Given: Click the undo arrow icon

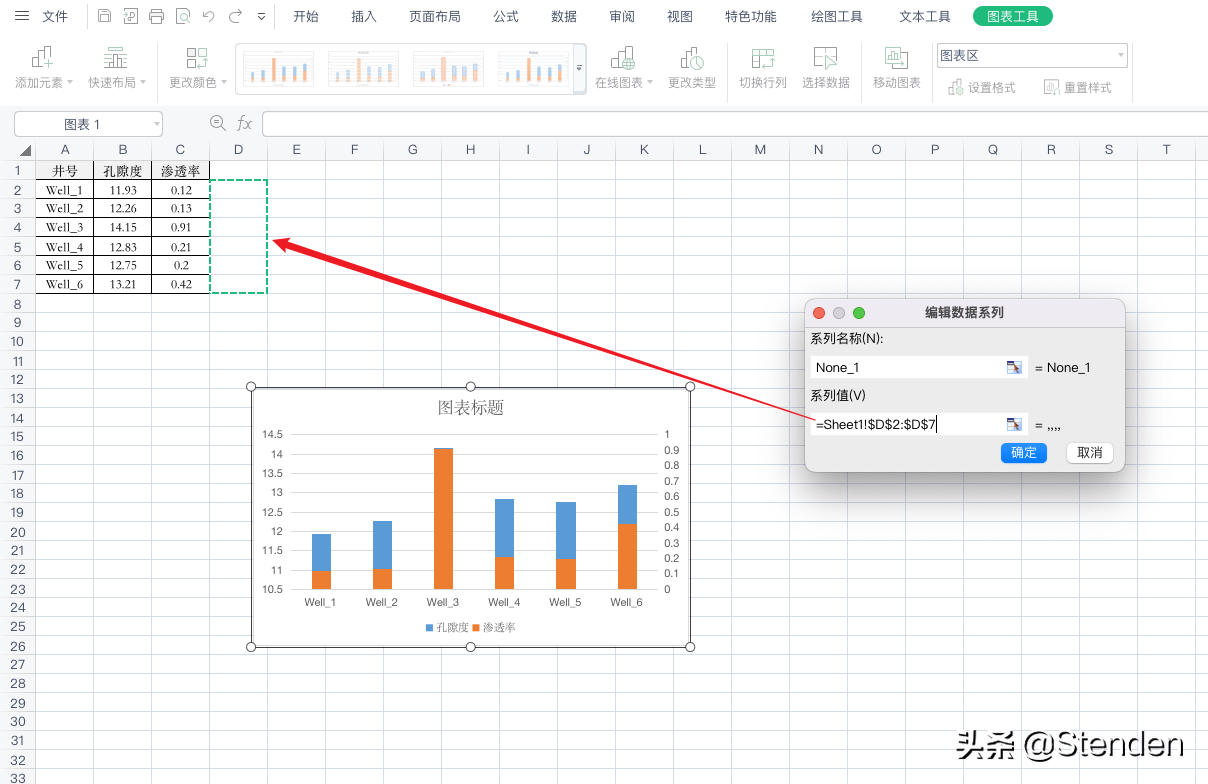Looking at the screenshot, I should coord(209,17).
